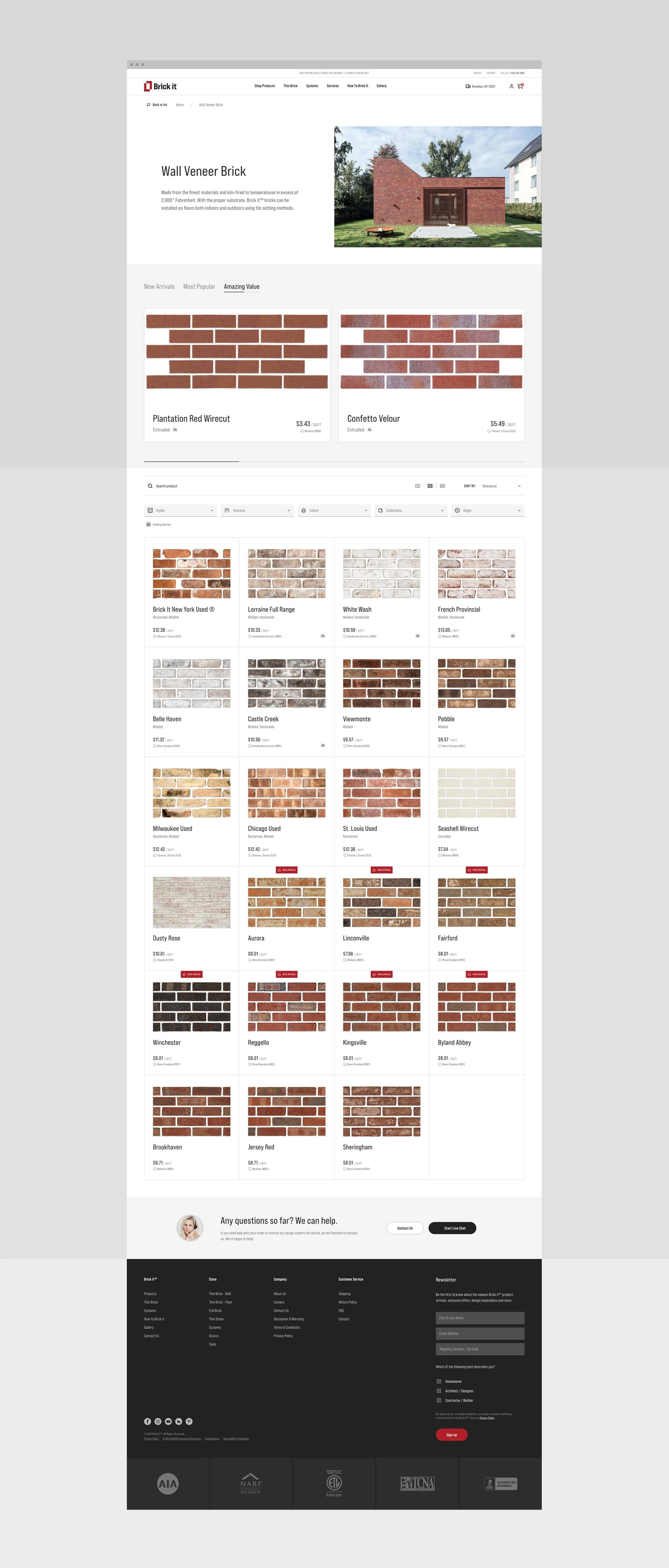Expand the Colors filter dropdown

tap(334, 510)
